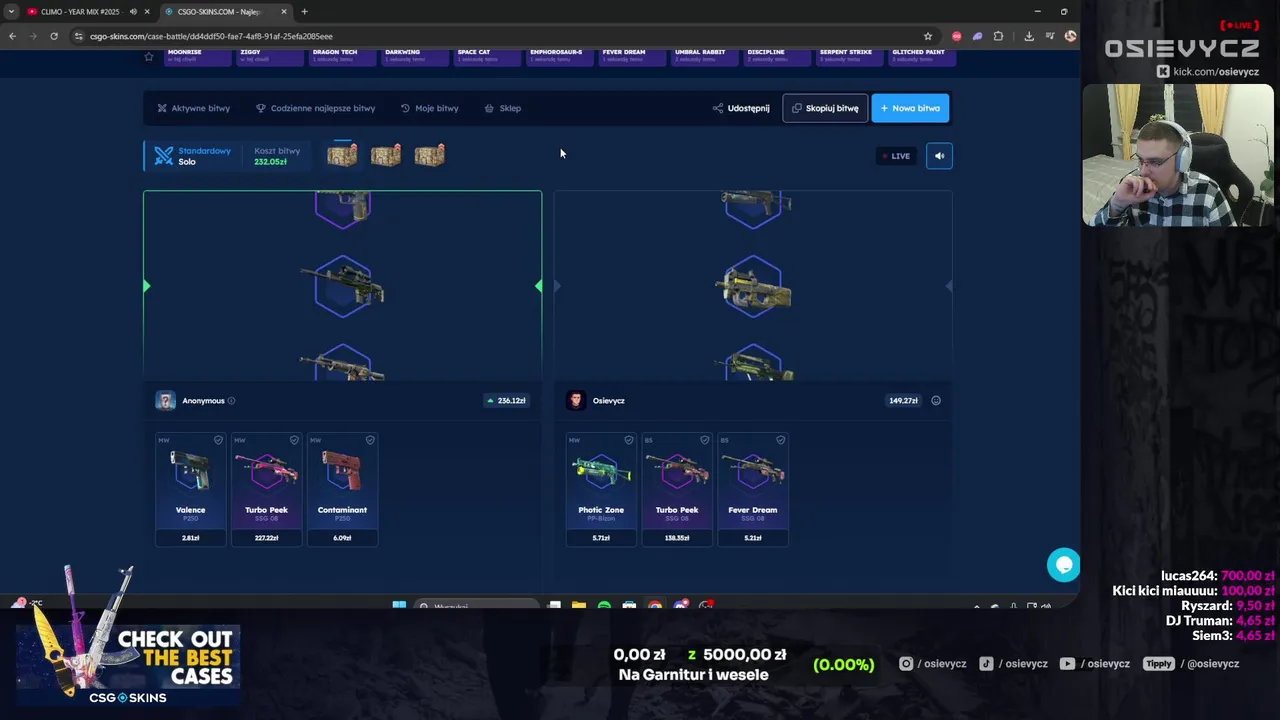Click the Fever Dream SSG 08 skin card

[753, 489]
